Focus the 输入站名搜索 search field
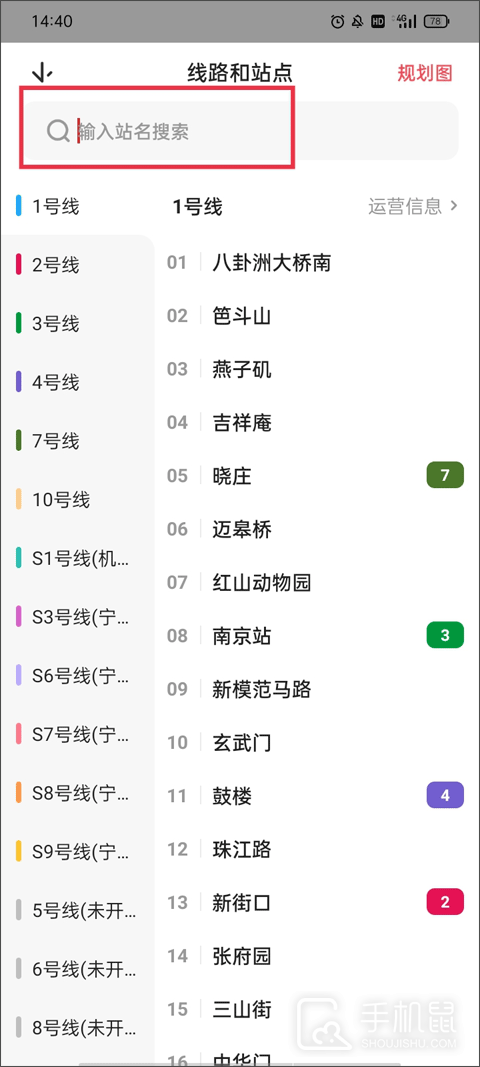This screenshot has height=1067, width=480. (242, 131)
